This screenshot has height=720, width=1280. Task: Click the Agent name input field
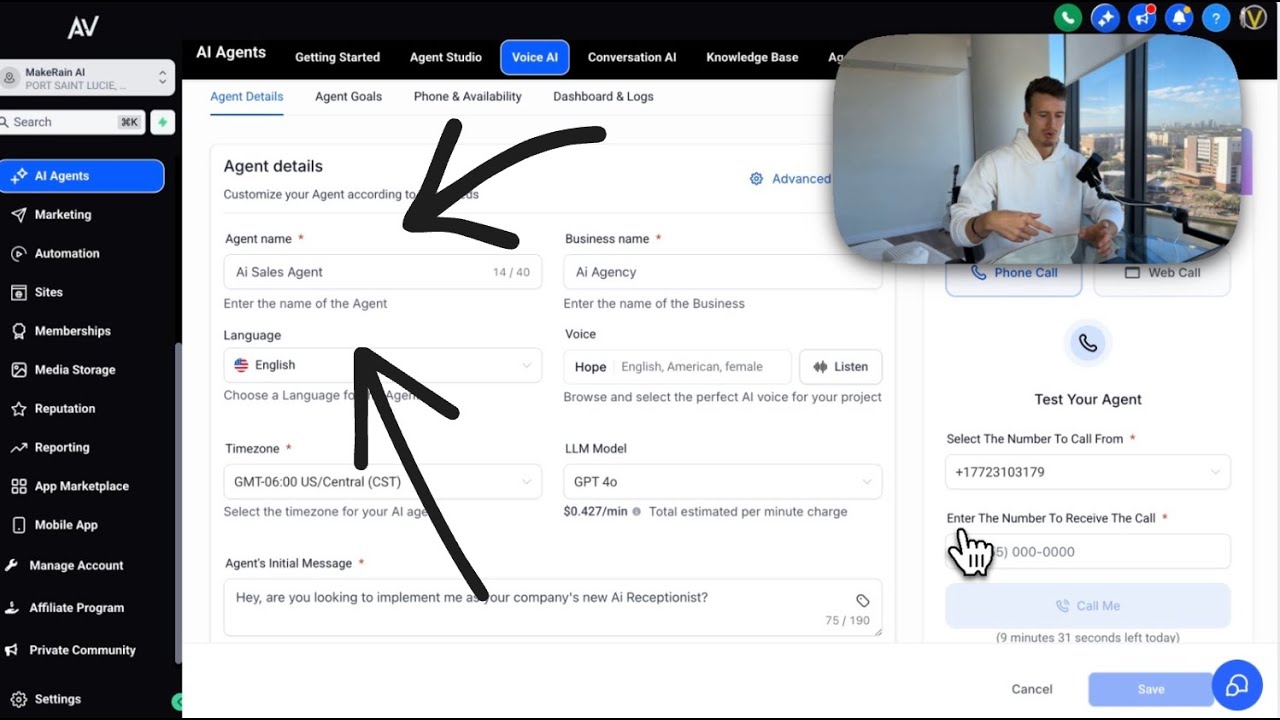[x=383, y=272]
